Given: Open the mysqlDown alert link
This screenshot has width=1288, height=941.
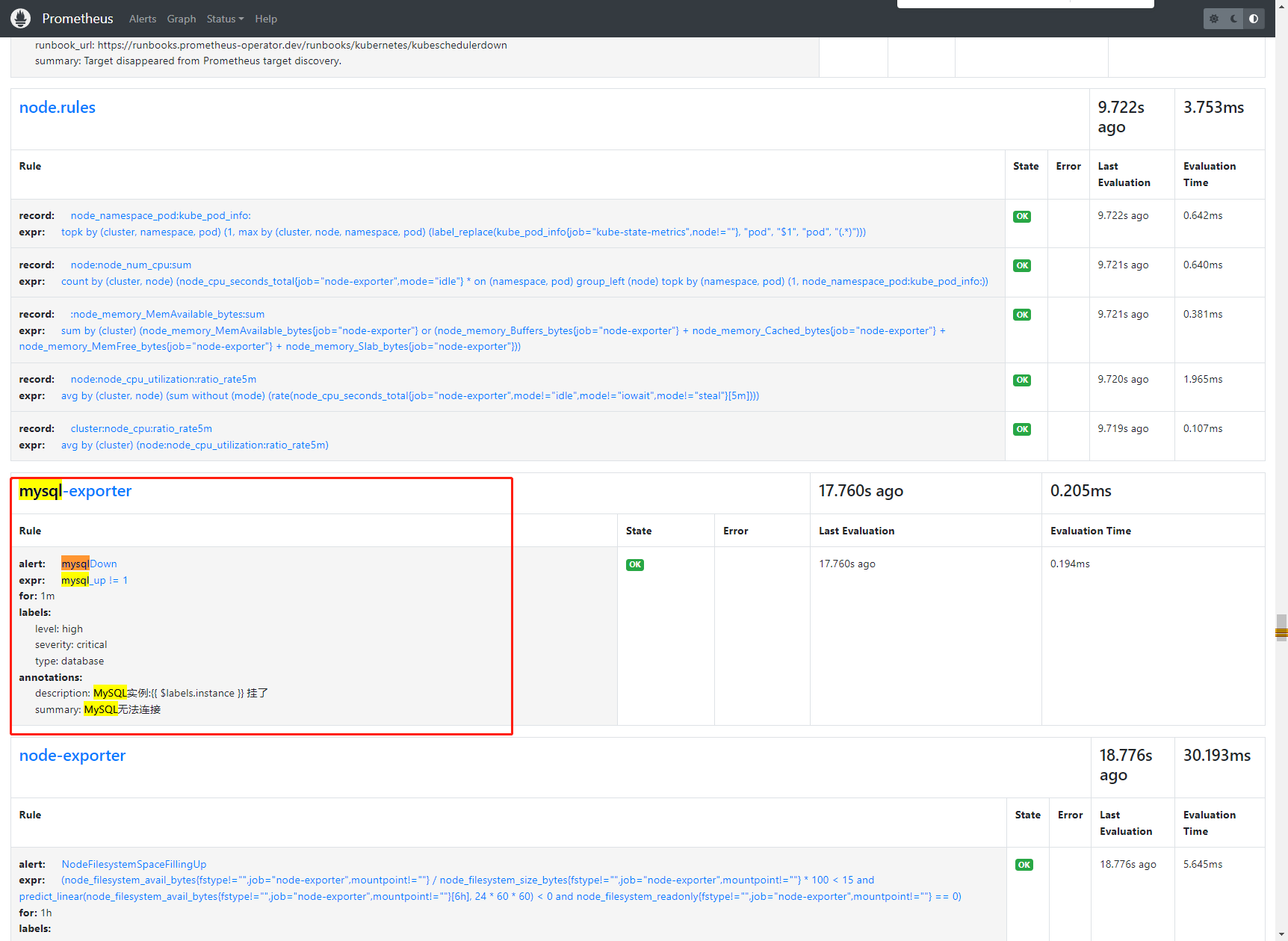Looking at the screenshot, I should click(89, 564).
